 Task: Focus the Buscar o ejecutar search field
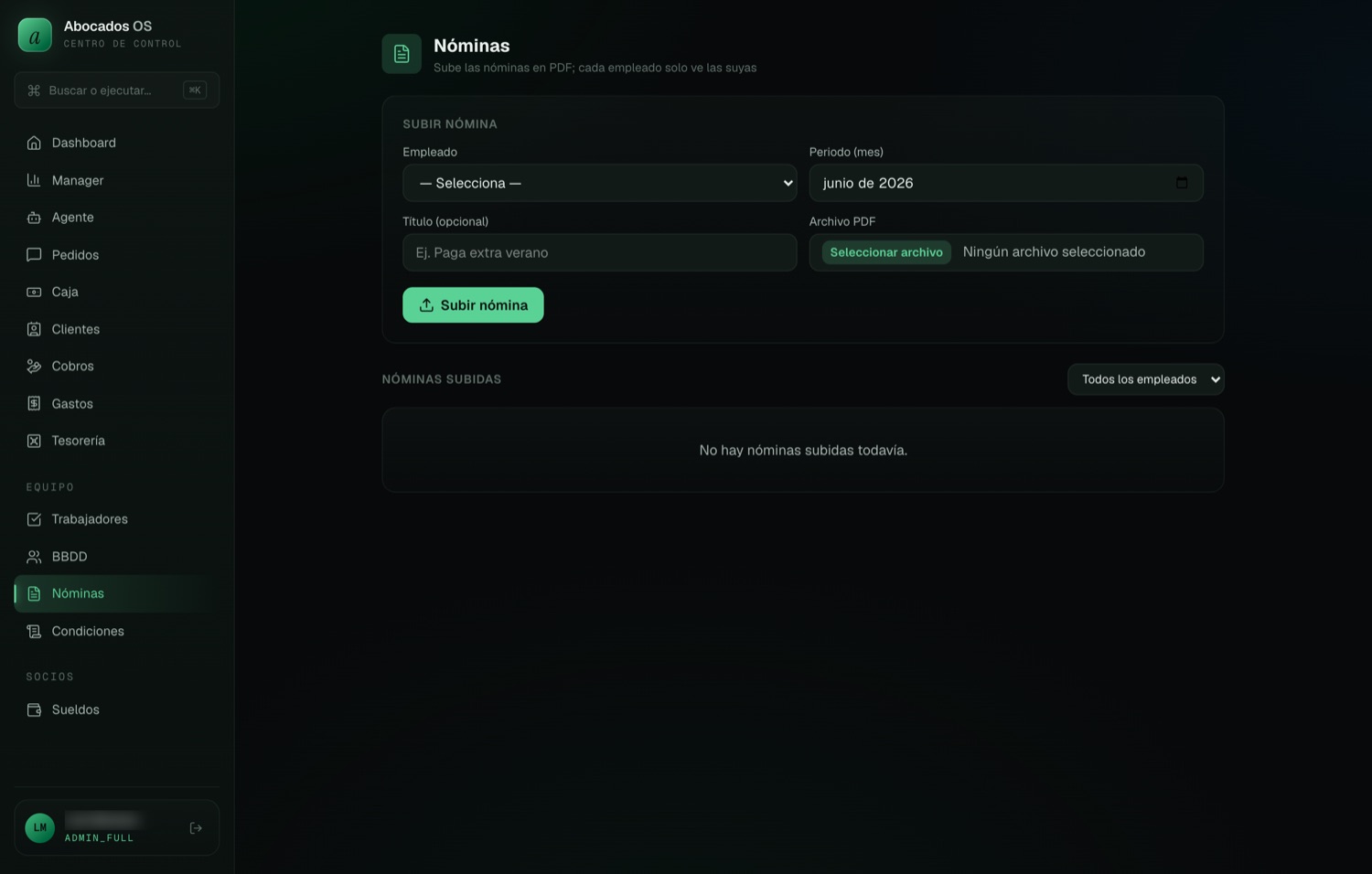(117, 91)
